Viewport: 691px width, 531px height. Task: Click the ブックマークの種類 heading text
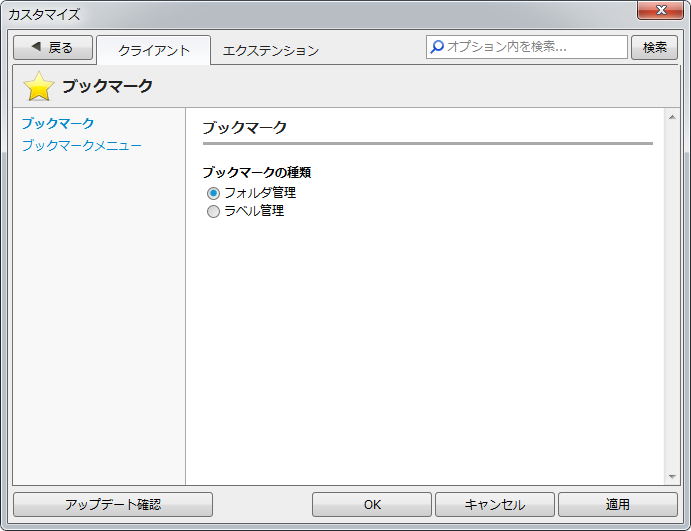[x=257, y=172]
